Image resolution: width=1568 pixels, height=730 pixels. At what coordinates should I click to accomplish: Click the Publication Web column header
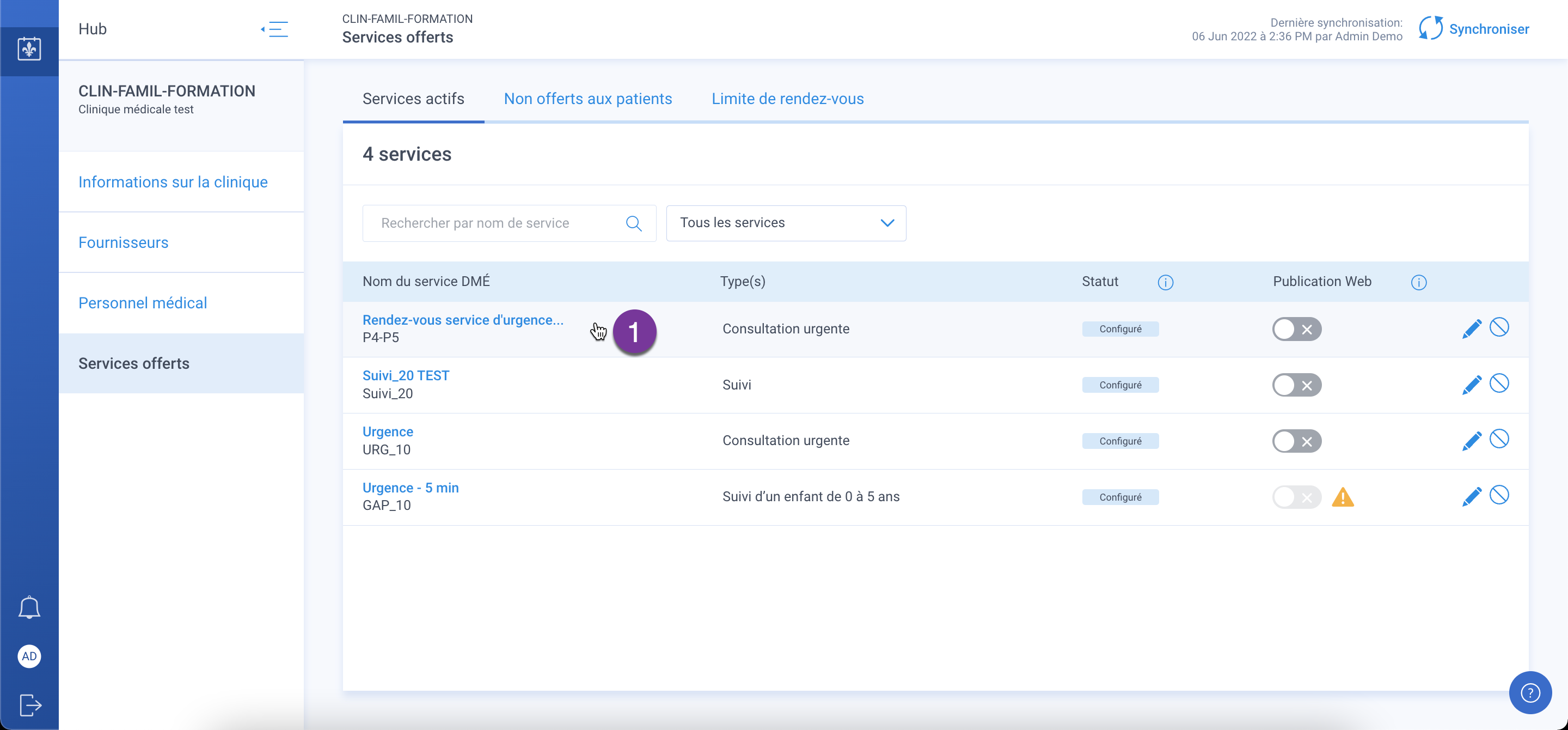point(1321,281)
